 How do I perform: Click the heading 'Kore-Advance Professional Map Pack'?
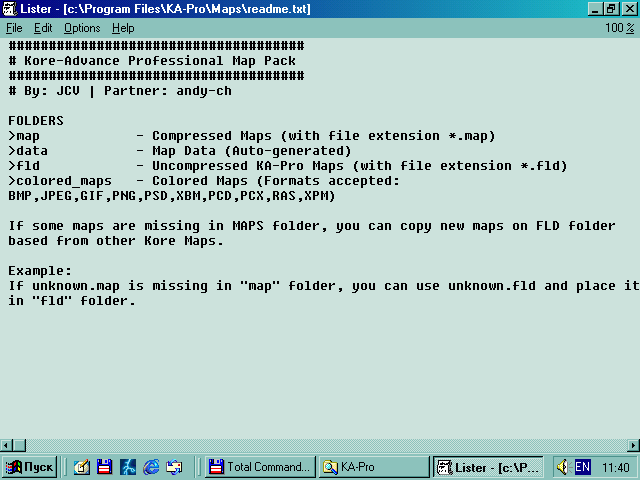pos(160,61)
